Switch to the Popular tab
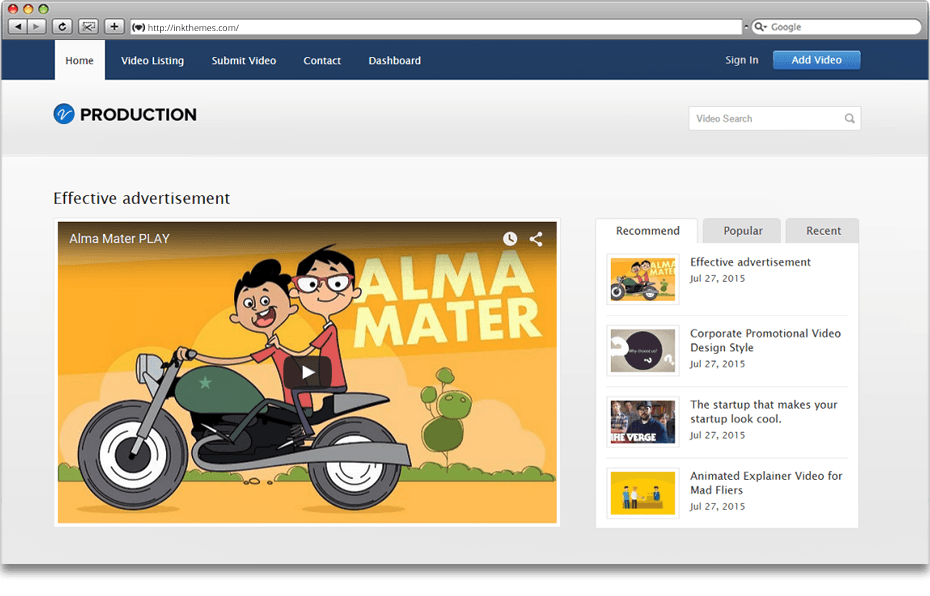 click(742, 231)
